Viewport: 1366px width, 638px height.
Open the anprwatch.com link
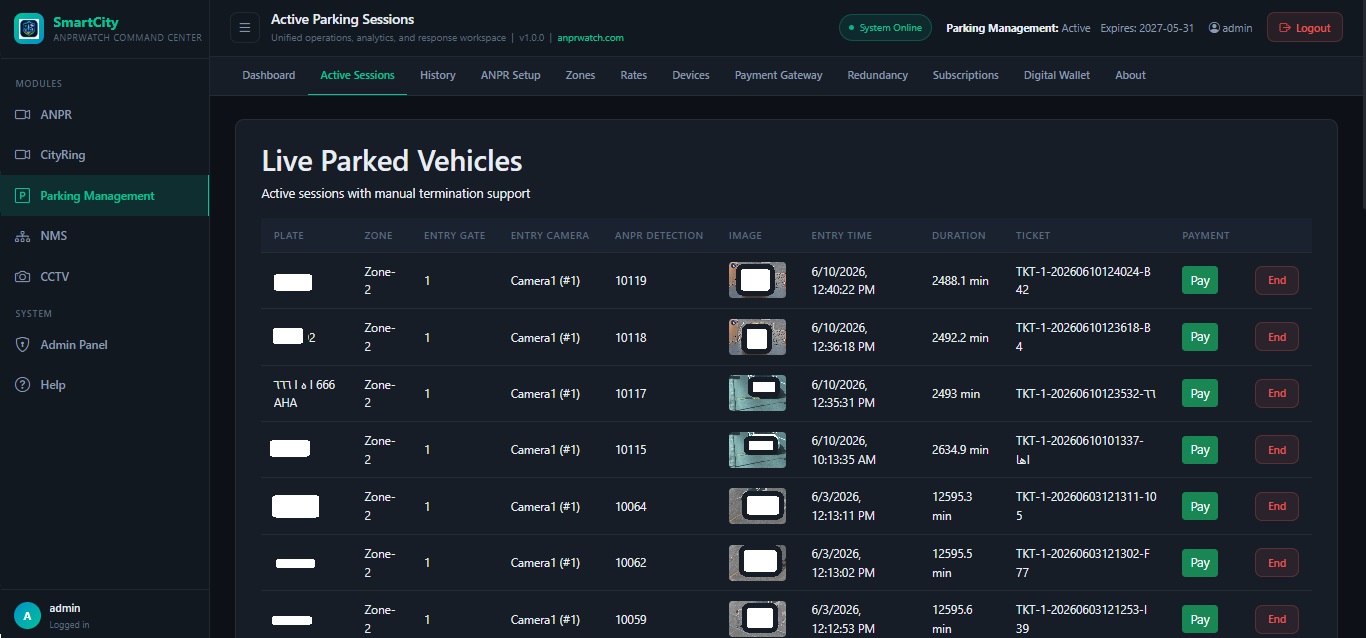[x=591, y=38]
